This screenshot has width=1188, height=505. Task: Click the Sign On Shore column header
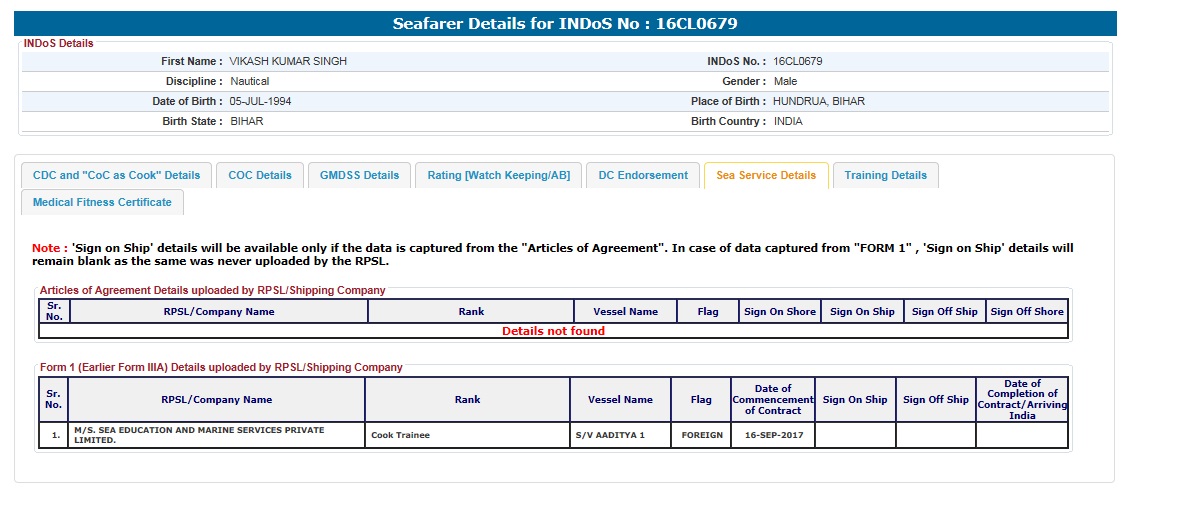pos(779,312)
